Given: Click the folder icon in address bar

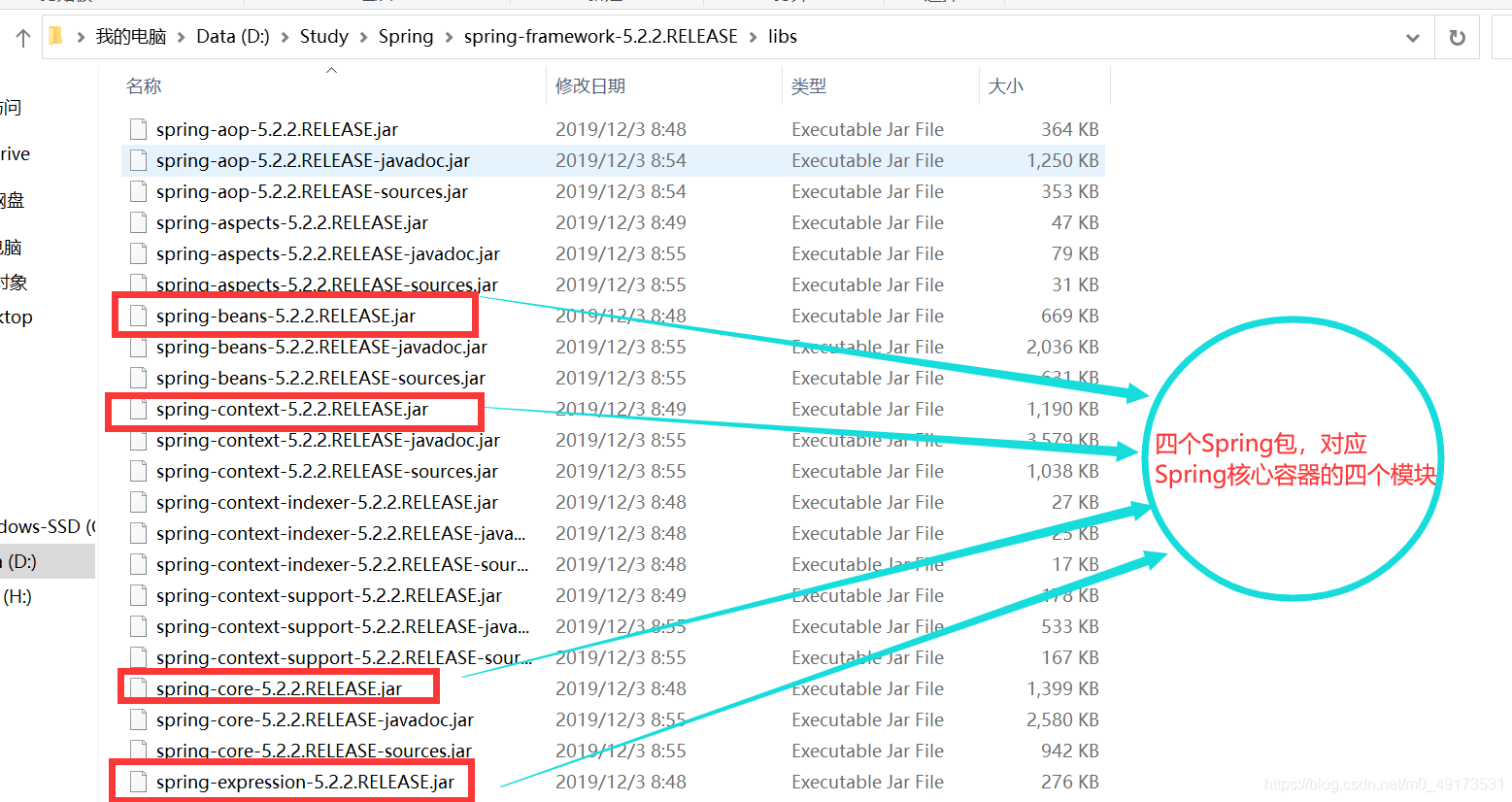Looking at the screenshot, I should pyautogui.click(x=55, y=36).
